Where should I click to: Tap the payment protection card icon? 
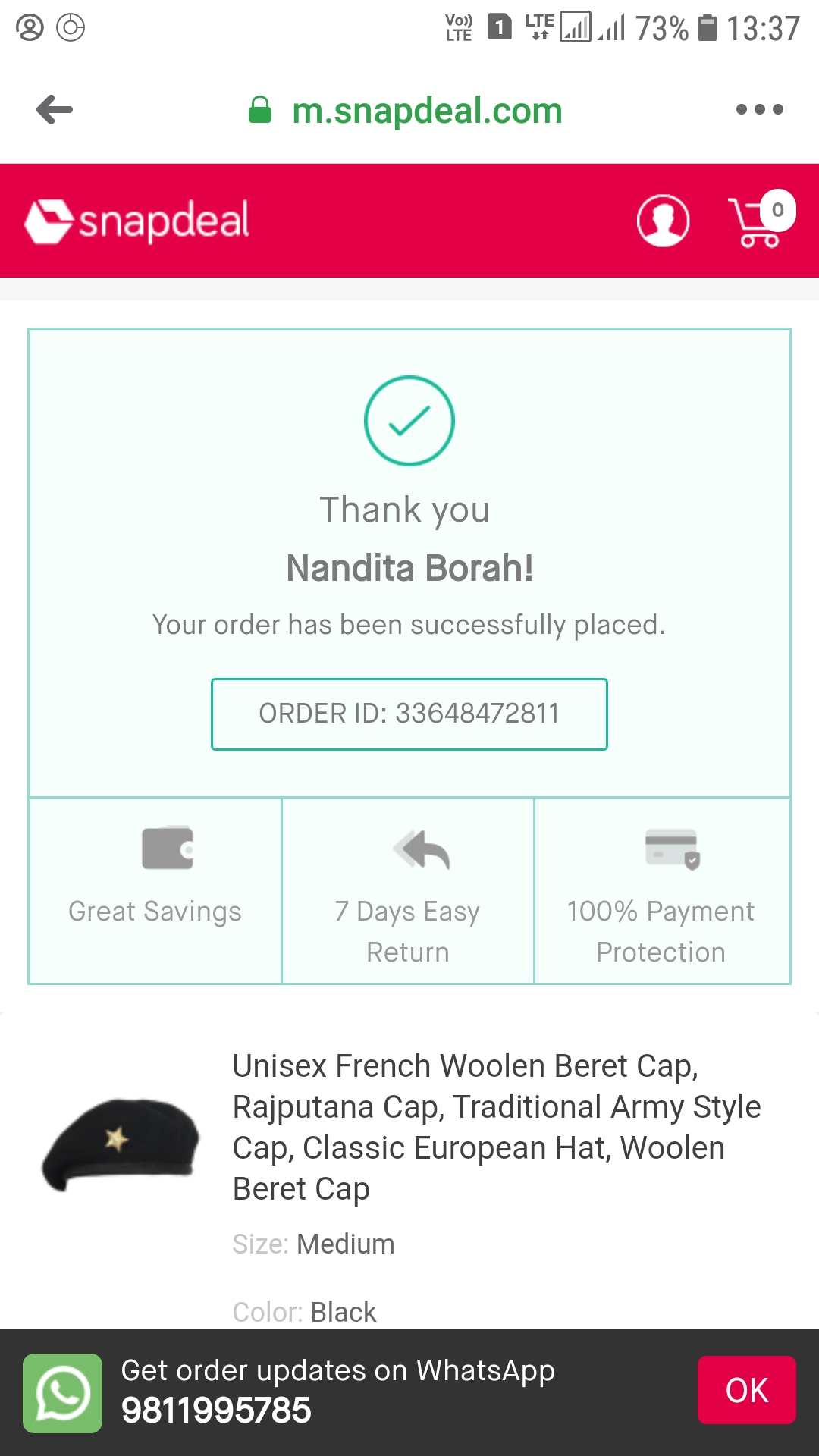[x=672, y=849]
